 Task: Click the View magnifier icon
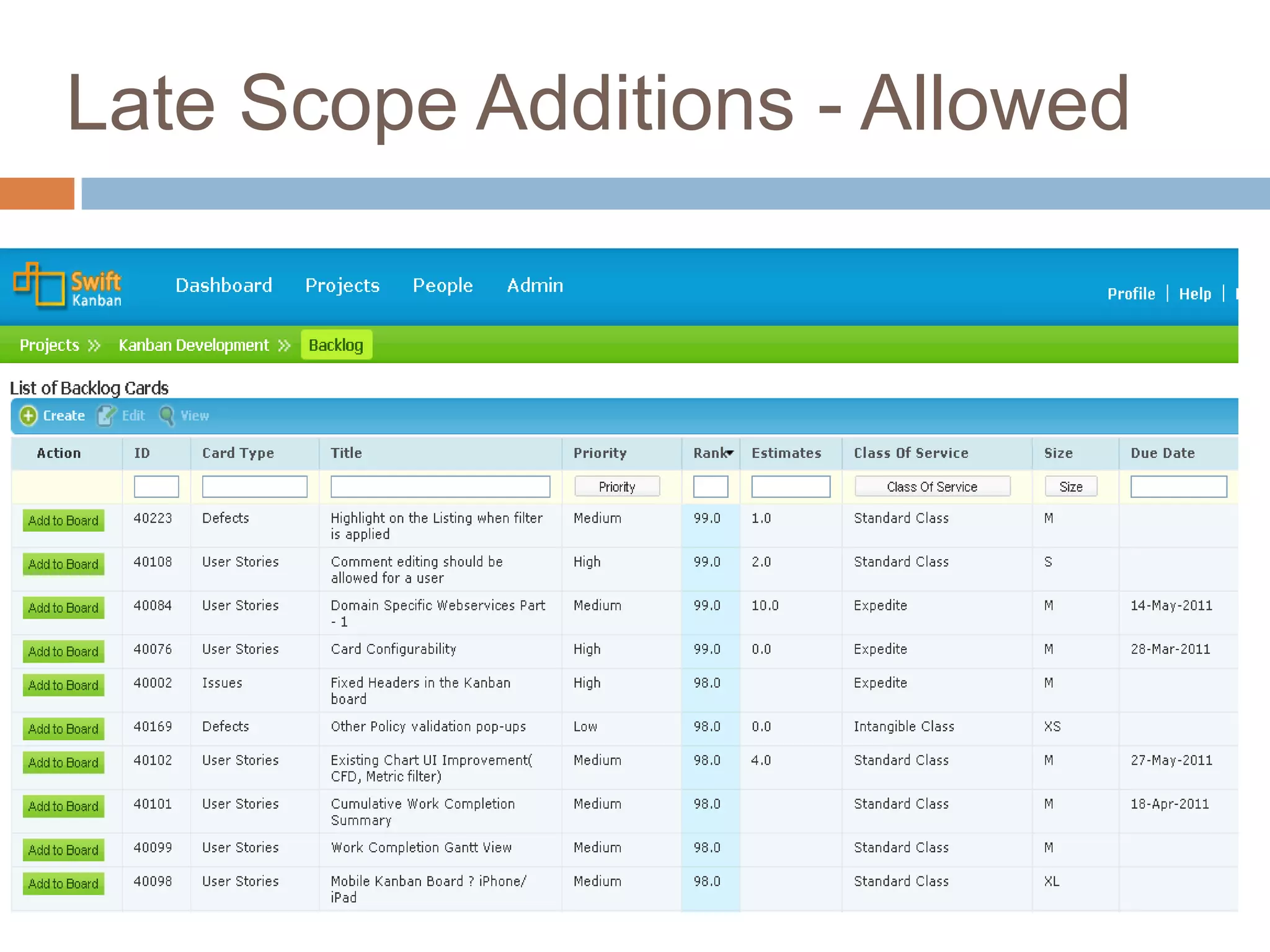[167, 416]
